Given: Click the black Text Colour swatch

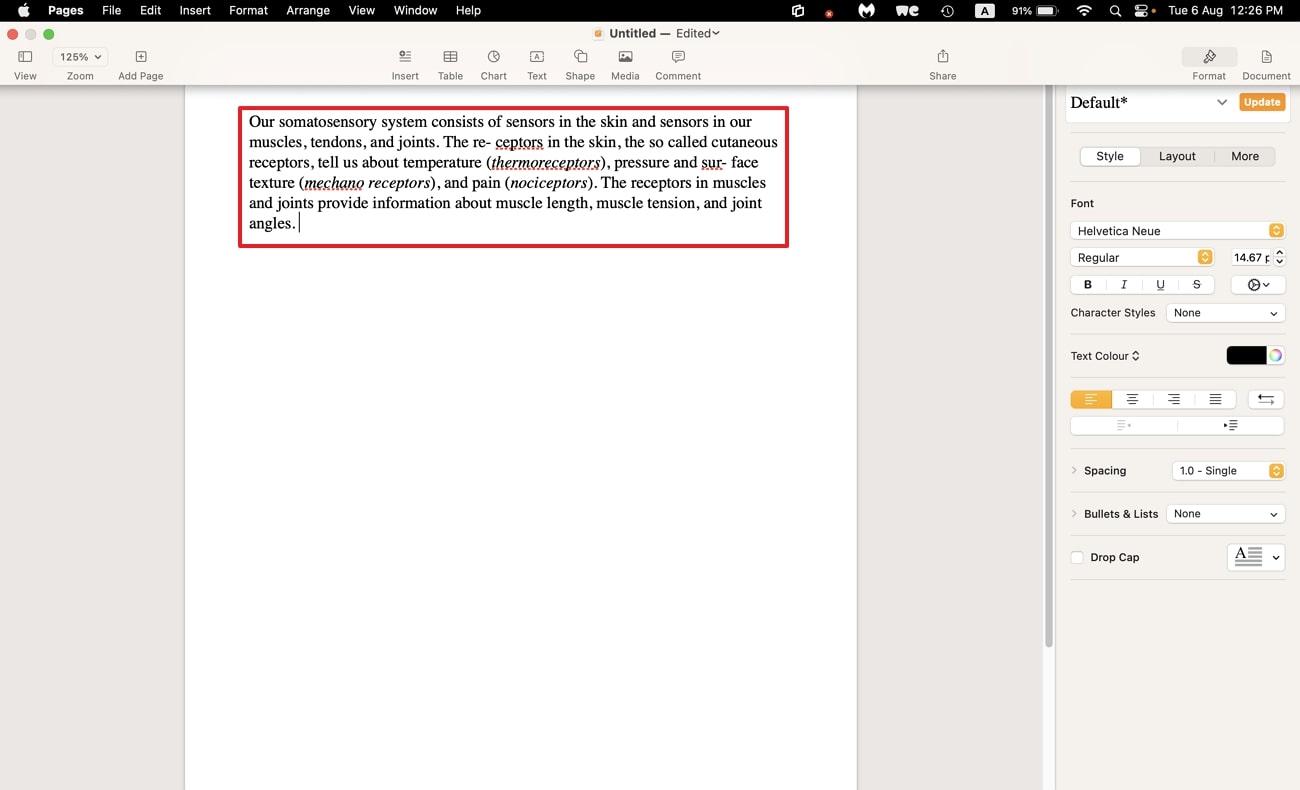Looking at the screenshot, I should coord(1246,356).
